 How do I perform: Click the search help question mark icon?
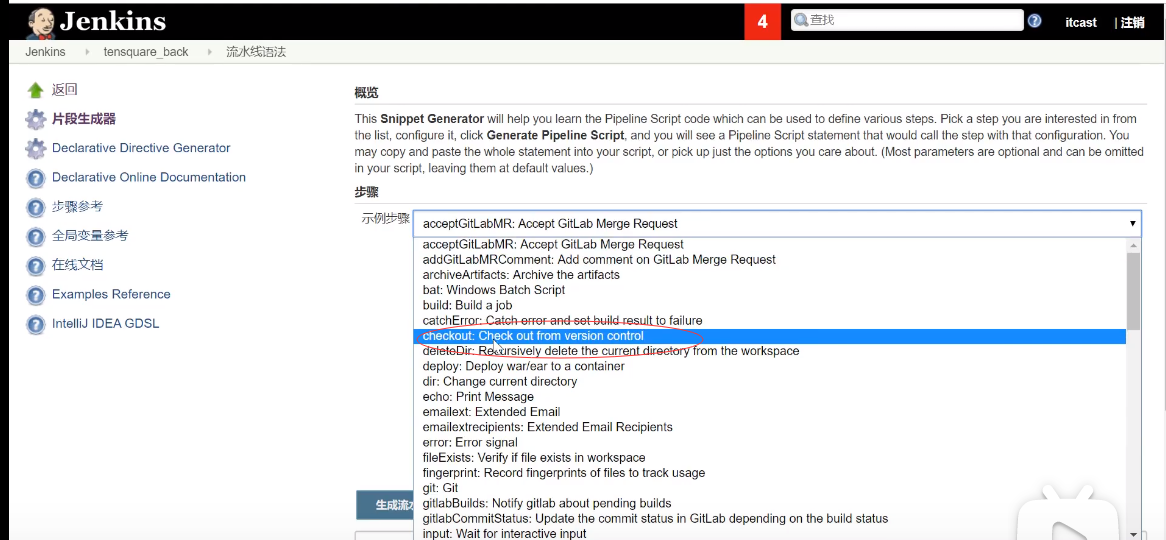(x=1034, y=21)
